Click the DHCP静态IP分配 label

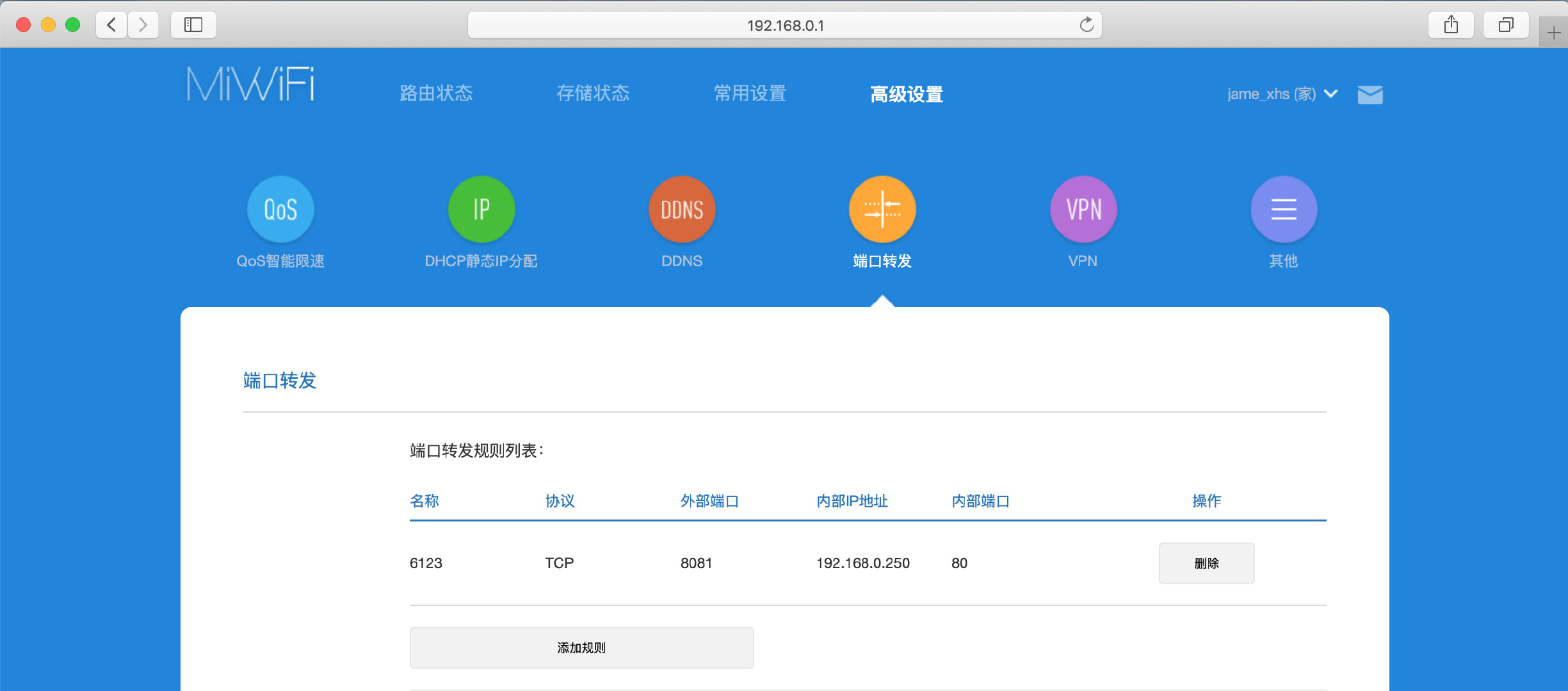click(481, 261)
